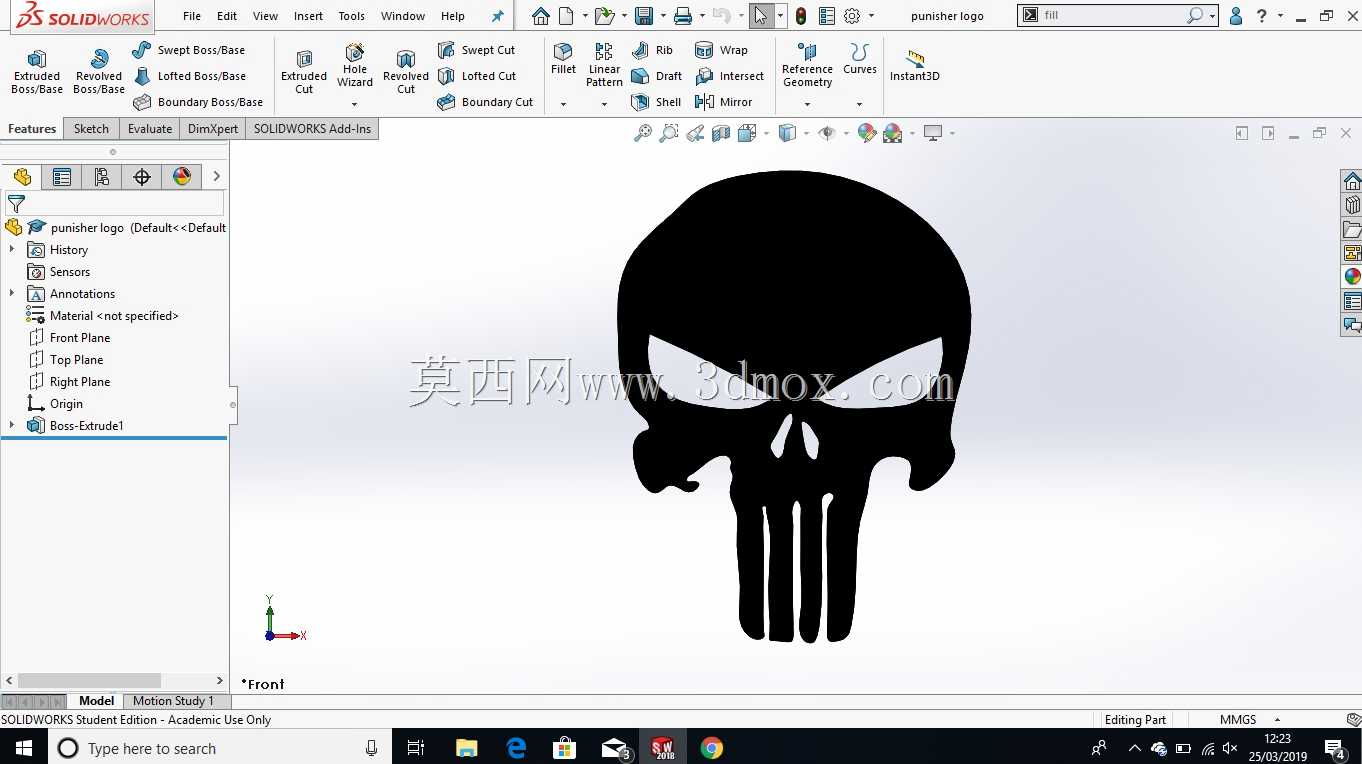This screenshot has height=764, width=1362.
Task: Open the Options gear icon
Action: click(852, 16)
